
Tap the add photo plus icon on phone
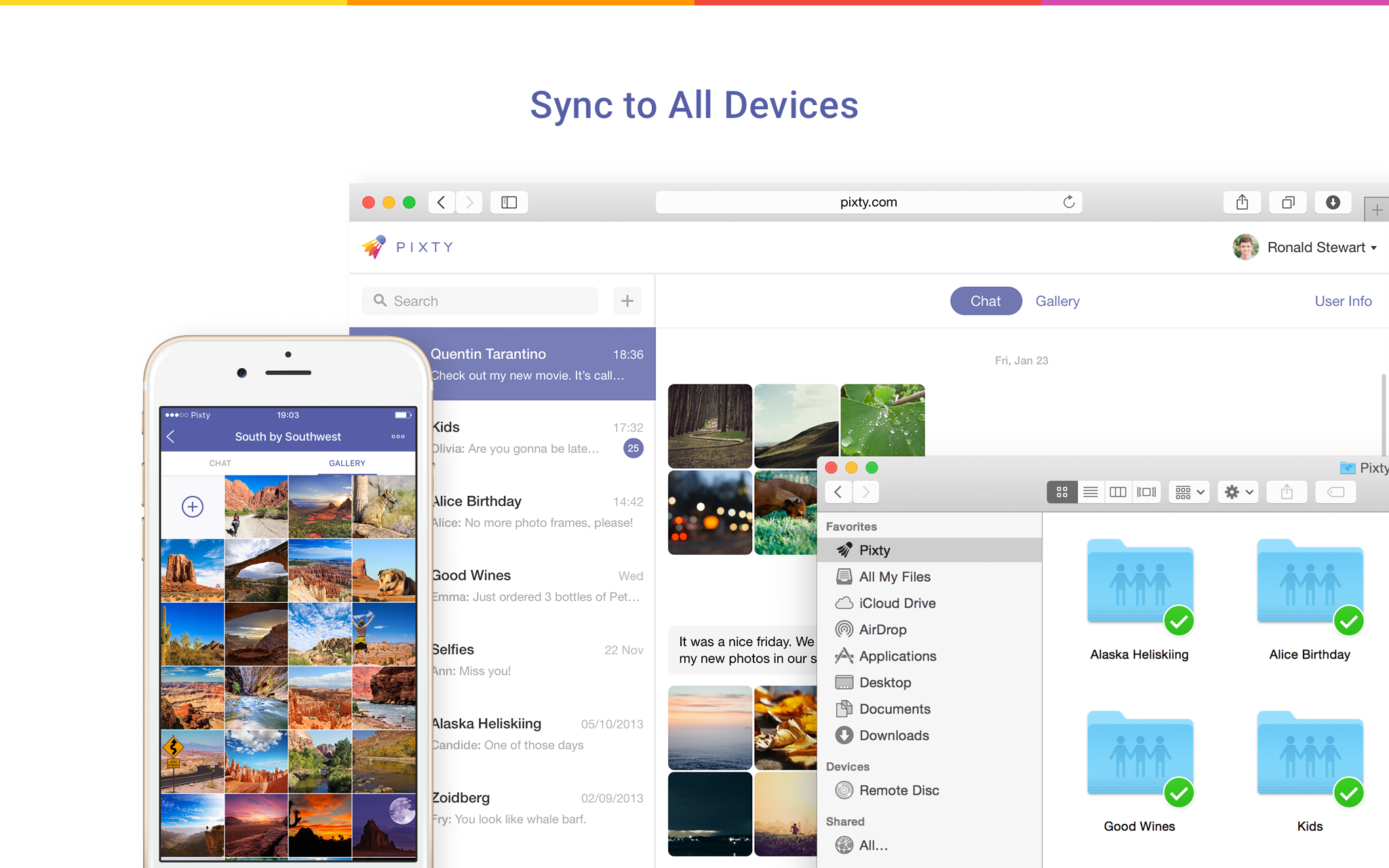(x=193, y=507)
